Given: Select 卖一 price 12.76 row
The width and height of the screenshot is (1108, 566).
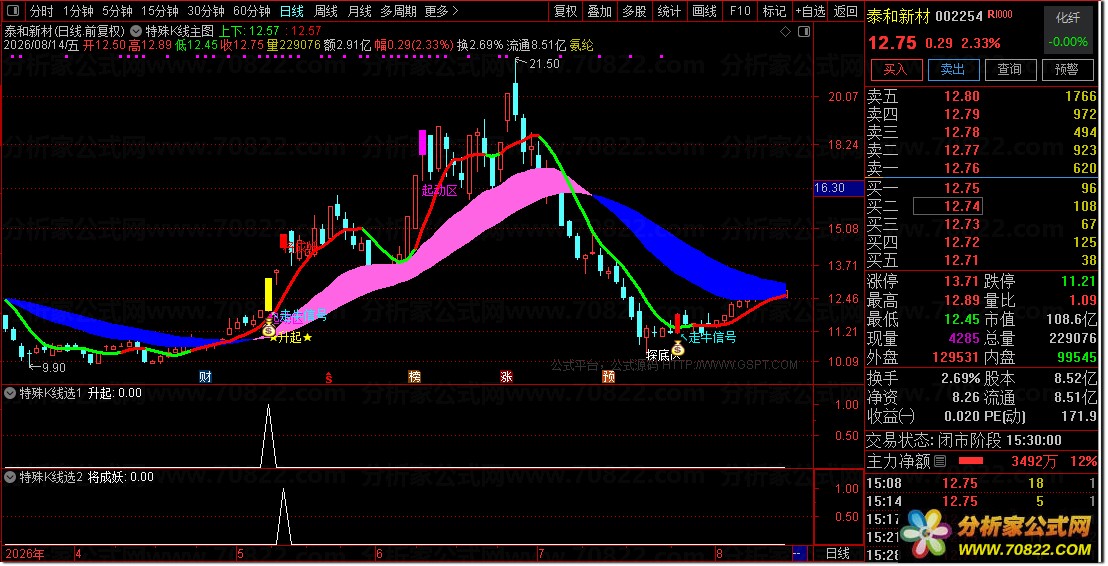Looking at the screenshot, I should click(982, 168).
